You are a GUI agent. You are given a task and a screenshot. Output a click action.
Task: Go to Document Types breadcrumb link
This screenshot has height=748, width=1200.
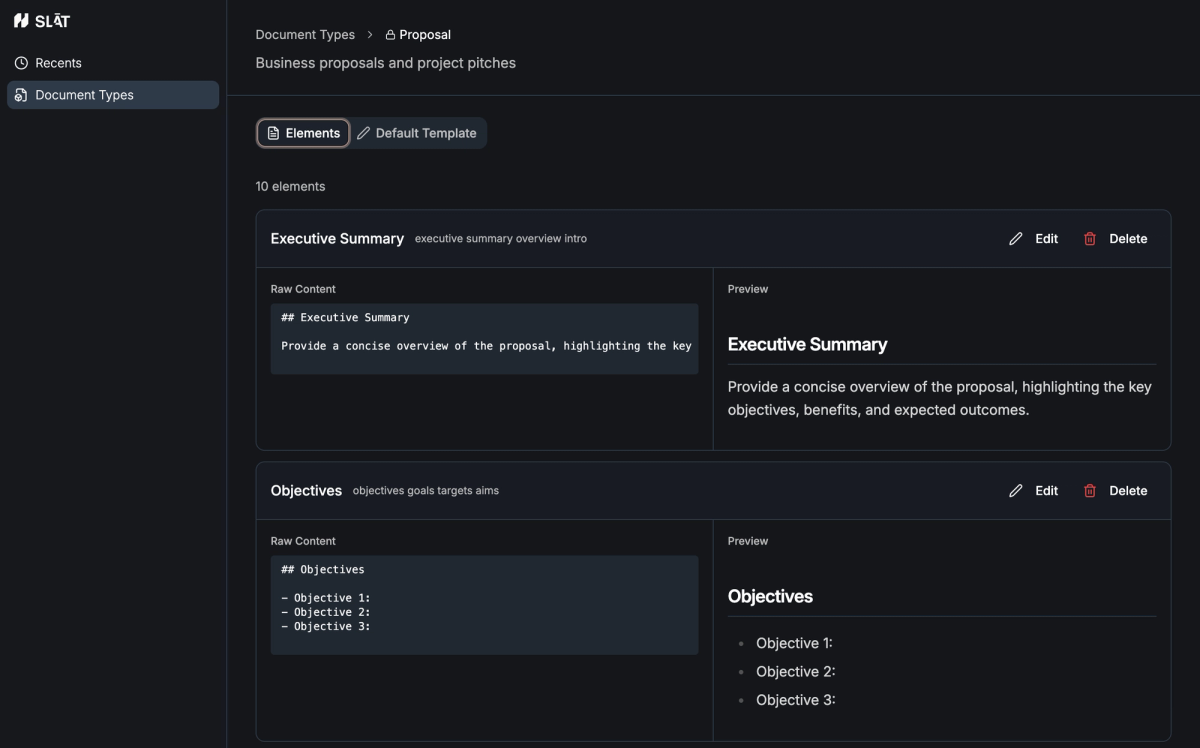[305, 35]
